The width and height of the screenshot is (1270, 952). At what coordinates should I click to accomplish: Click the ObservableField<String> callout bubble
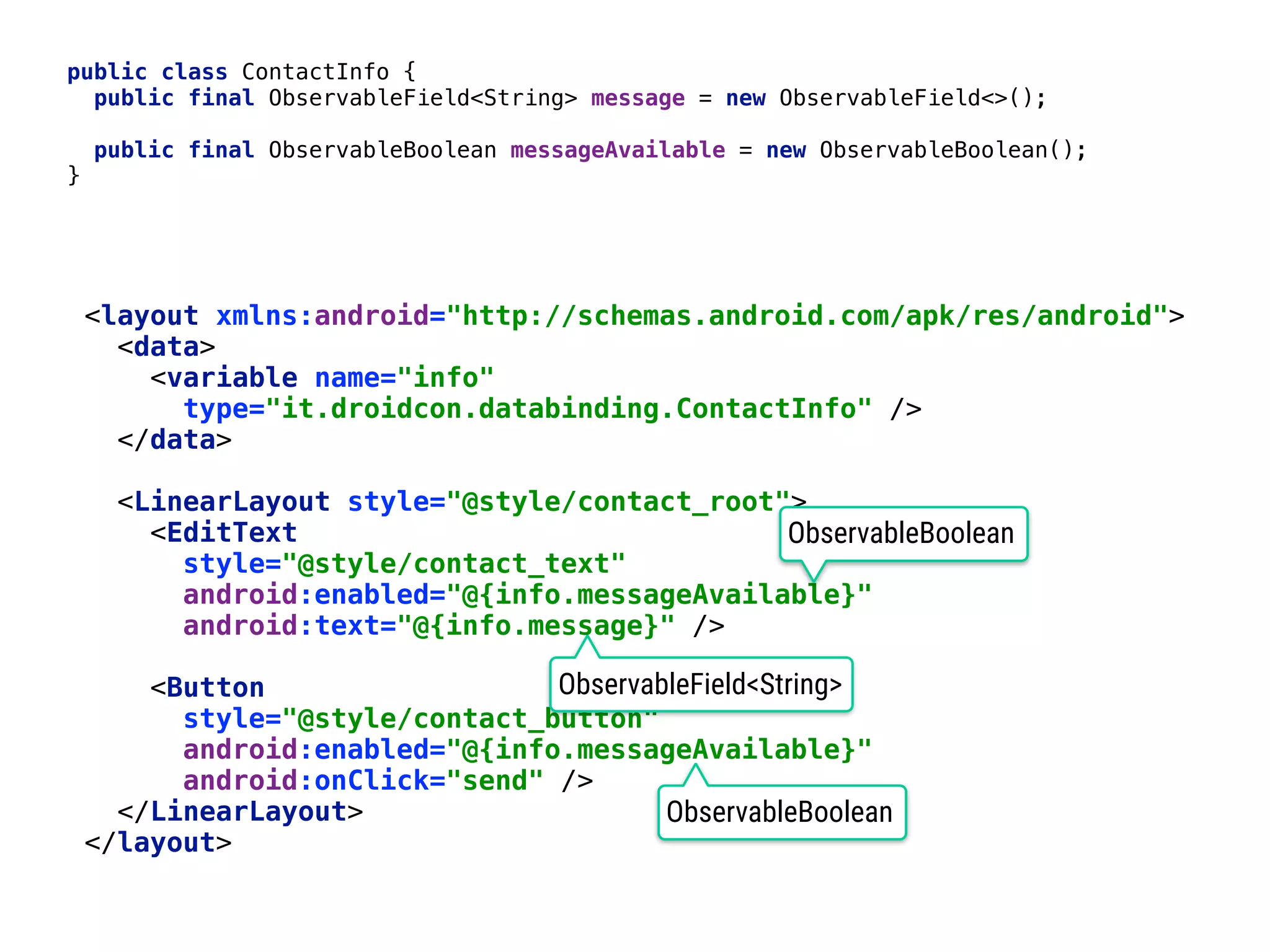(x=701, y=684)
